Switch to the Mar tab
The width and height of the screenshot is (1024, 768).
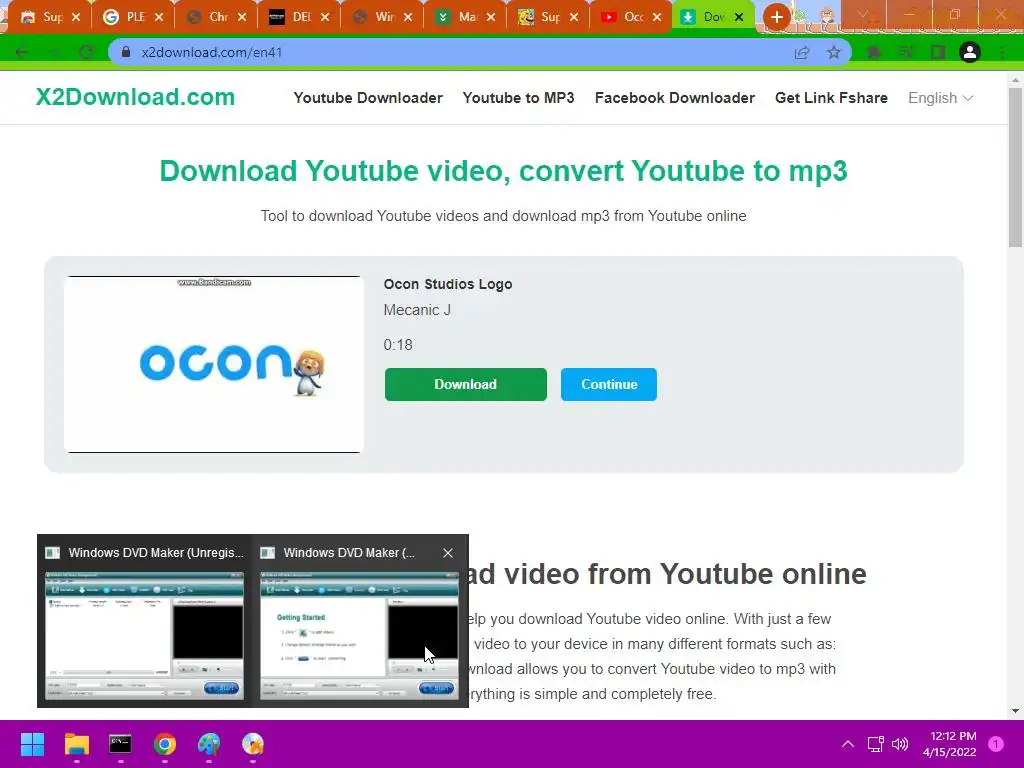pyautogui.click(x=458, y=17)
